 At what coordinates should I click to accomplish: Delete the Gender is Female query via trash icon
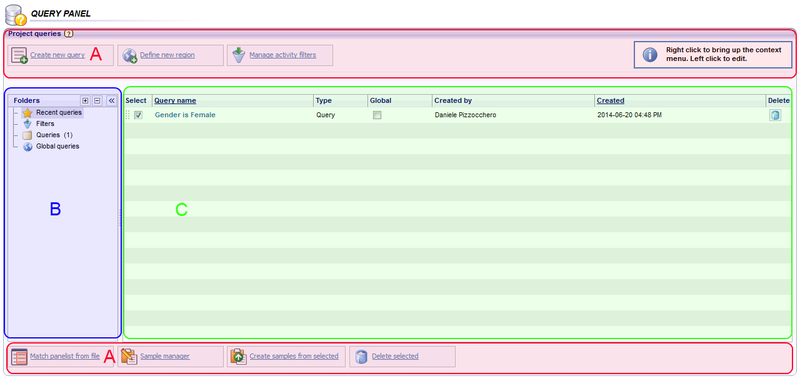[x=775, y=115]
